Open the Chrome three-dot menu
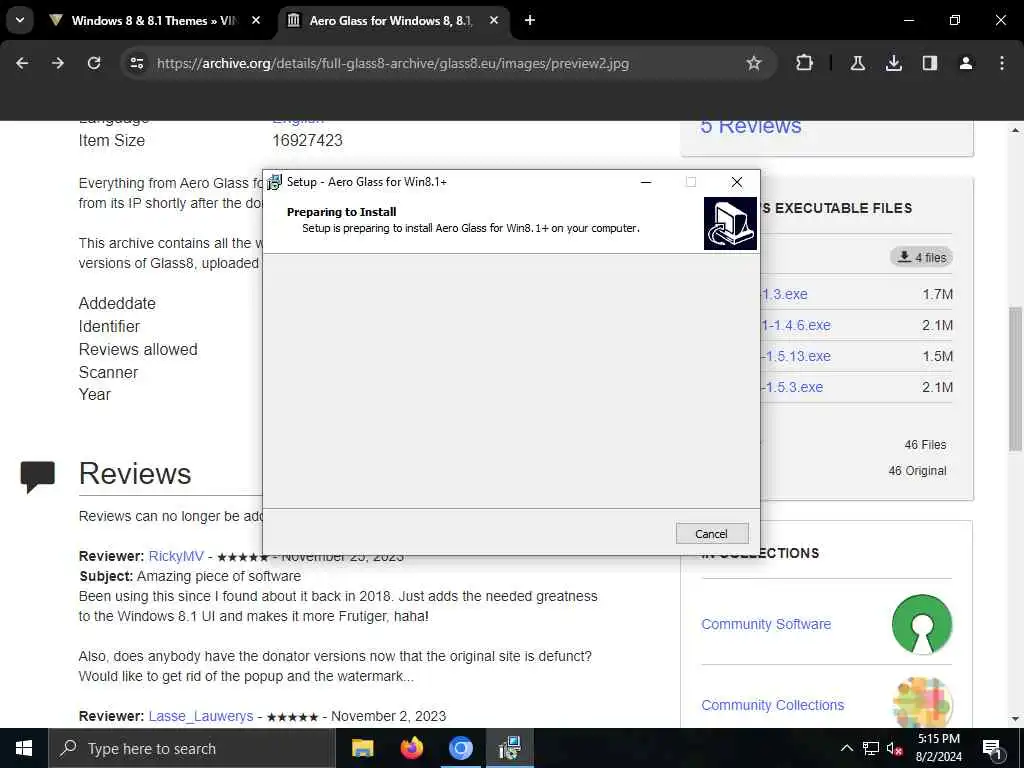The image size is (1024, 768). (x=1002, y=63)
